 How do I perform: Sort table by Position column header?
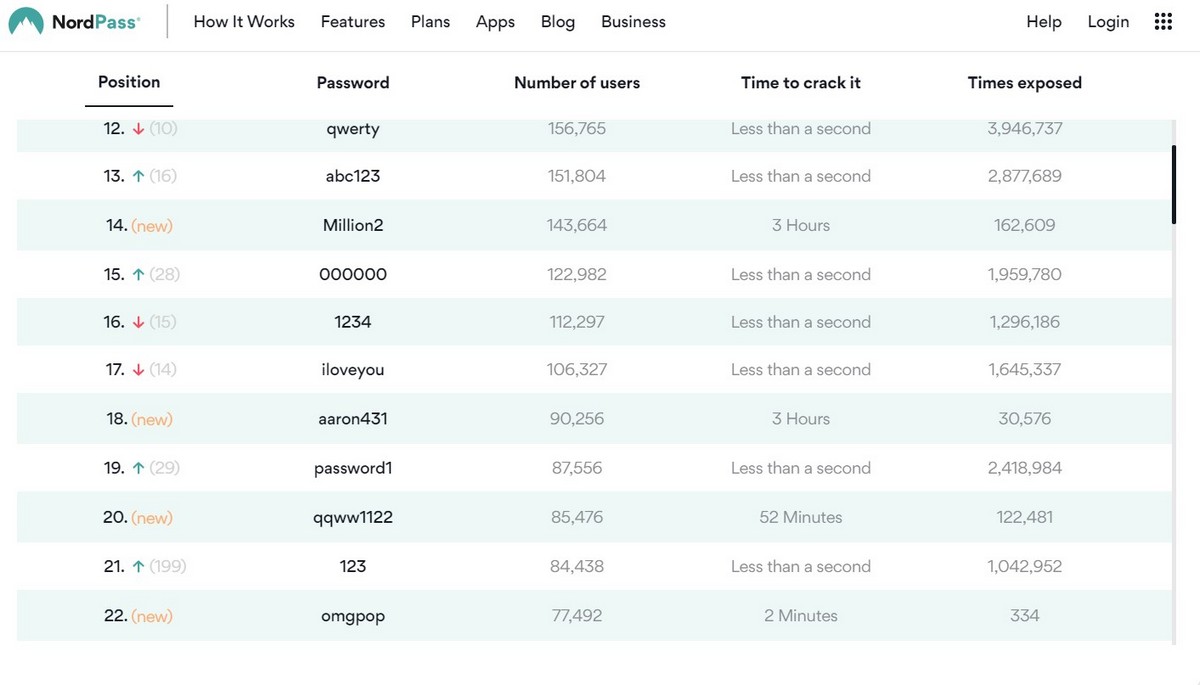129,82
